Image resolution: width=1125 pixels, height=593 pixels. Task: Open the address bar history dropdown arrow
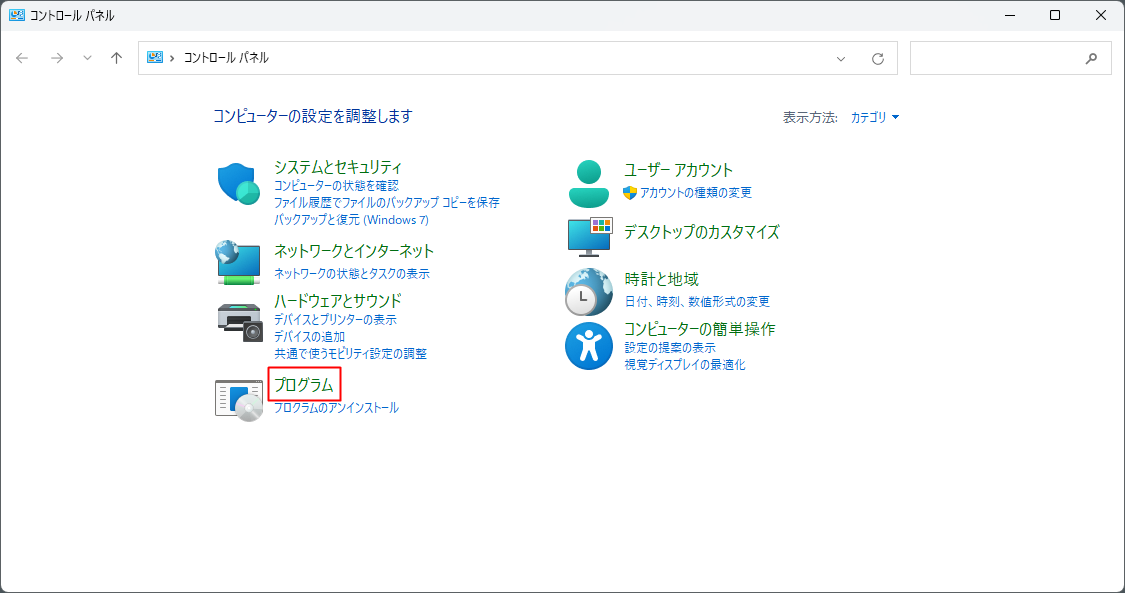click(x=840, y=58)
